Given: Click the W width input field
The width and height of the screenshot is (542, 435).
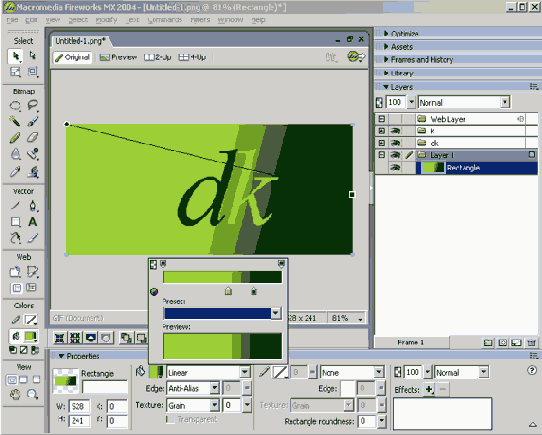Looking at the screenshot, I should [x=79, y=406].
